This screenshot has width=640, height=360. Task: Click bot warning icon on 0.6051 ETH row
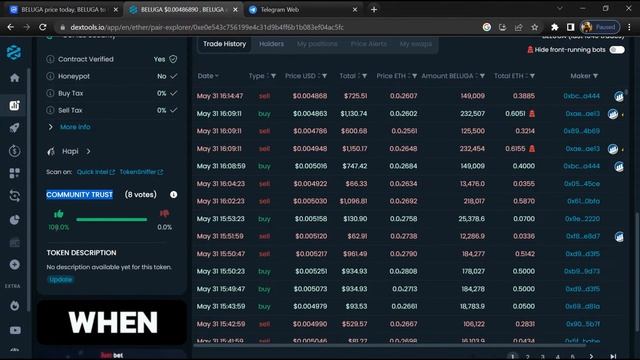[532, 113]
